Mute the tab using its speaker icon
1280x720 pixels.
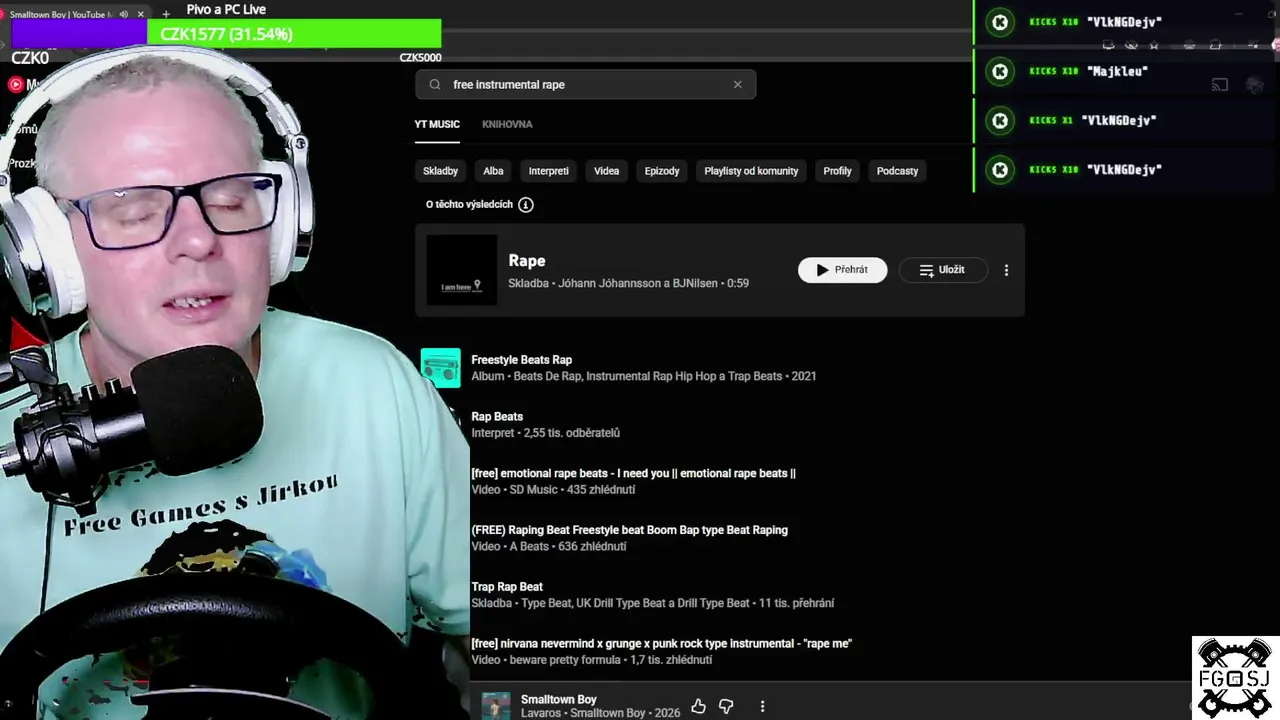click(124, 15)
